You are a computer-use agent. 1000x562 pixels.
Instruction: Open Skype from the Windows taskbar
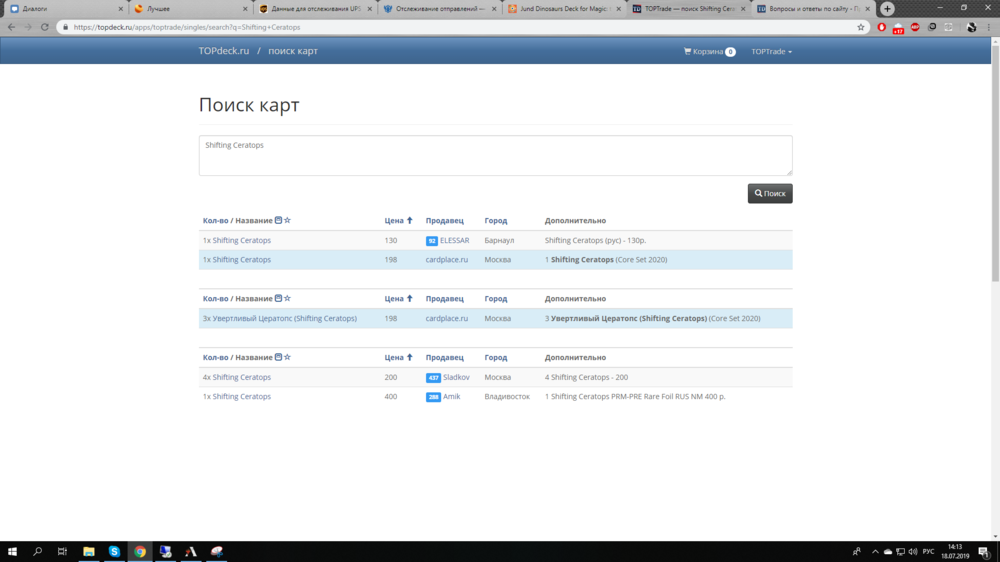(x=114, y=552)
